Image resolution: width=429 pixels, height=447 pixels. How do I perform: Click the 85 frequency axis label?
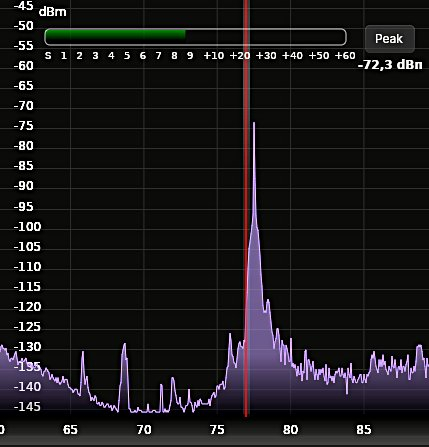click(x=363, y=430)
